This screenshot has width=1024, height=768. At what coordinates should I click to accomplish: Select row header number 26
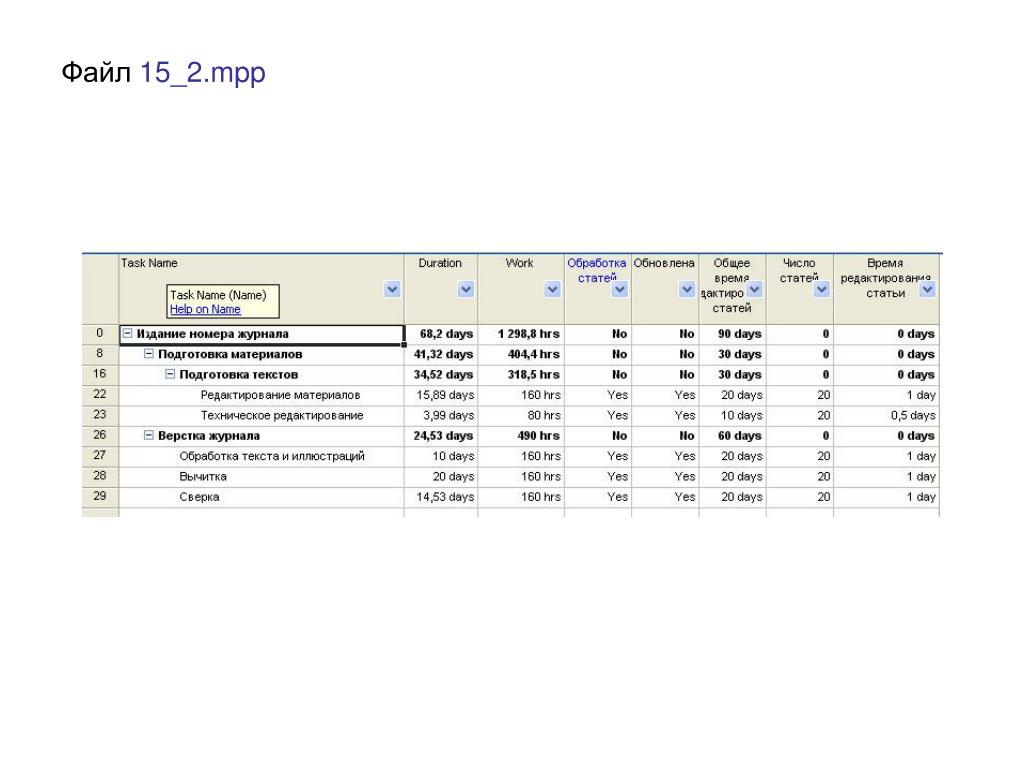pos(100,435)
